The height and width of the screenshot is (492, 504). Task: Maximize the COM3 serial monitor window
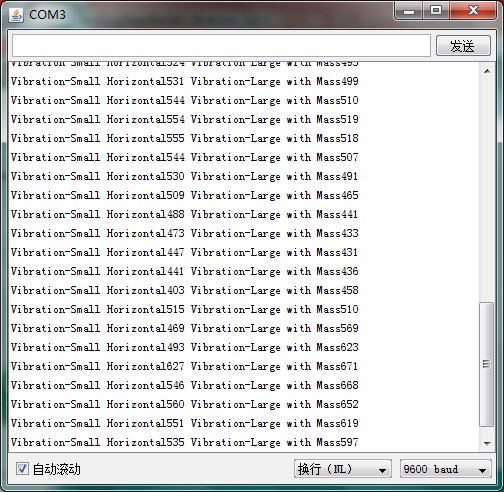[436, 11]
